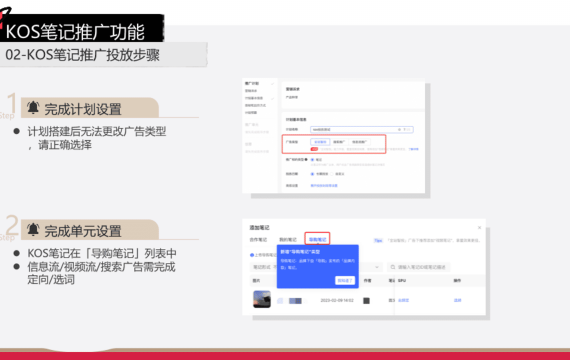Click the 图片 column header
Viewport: 570px width, 360px height.
(x=256, y=281)
